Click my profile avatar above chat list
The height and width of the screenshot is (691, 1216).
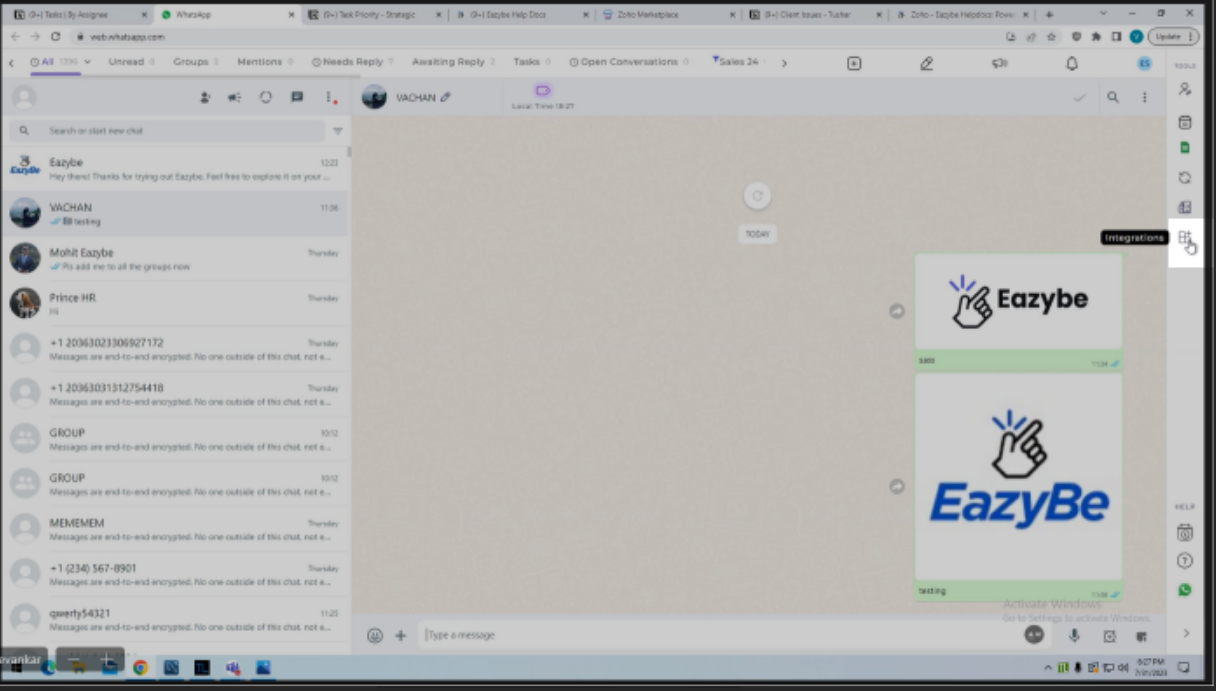click(24, 97)
